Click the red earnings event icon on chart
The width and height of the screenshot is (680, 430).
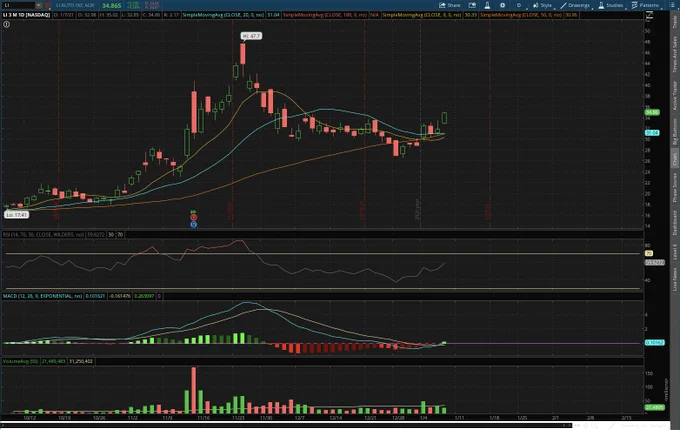tap(193, 218)
